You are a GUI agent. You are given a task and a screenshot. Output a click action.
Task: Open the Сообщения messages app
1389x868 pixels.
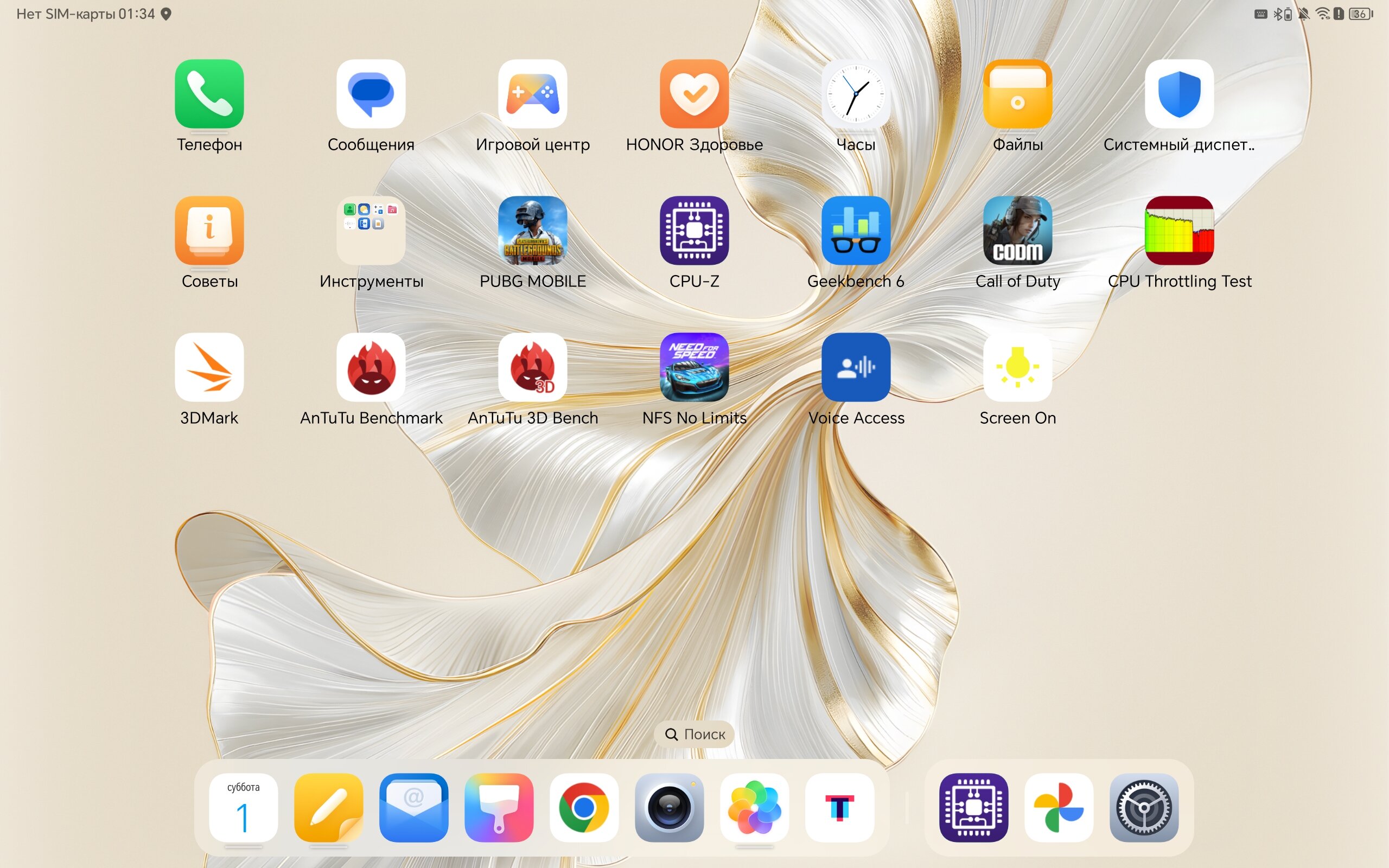click(371, 93)
